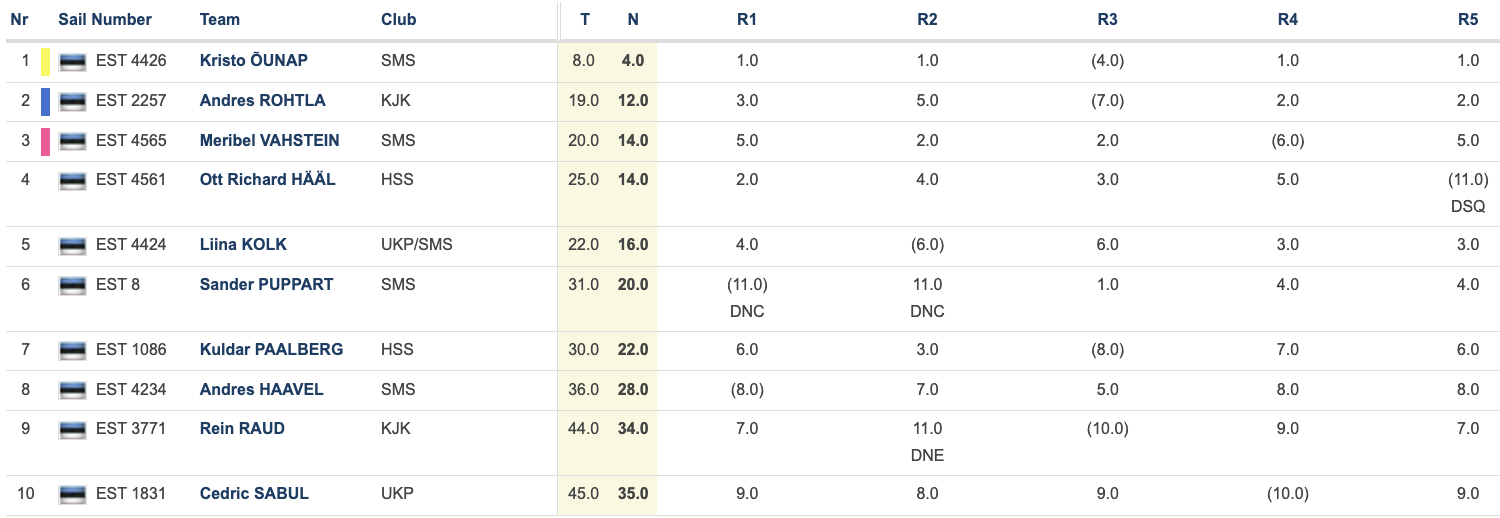Click the pink third place marker
This screenshot has height=518, width=1500.
click(x=45, y=142)
